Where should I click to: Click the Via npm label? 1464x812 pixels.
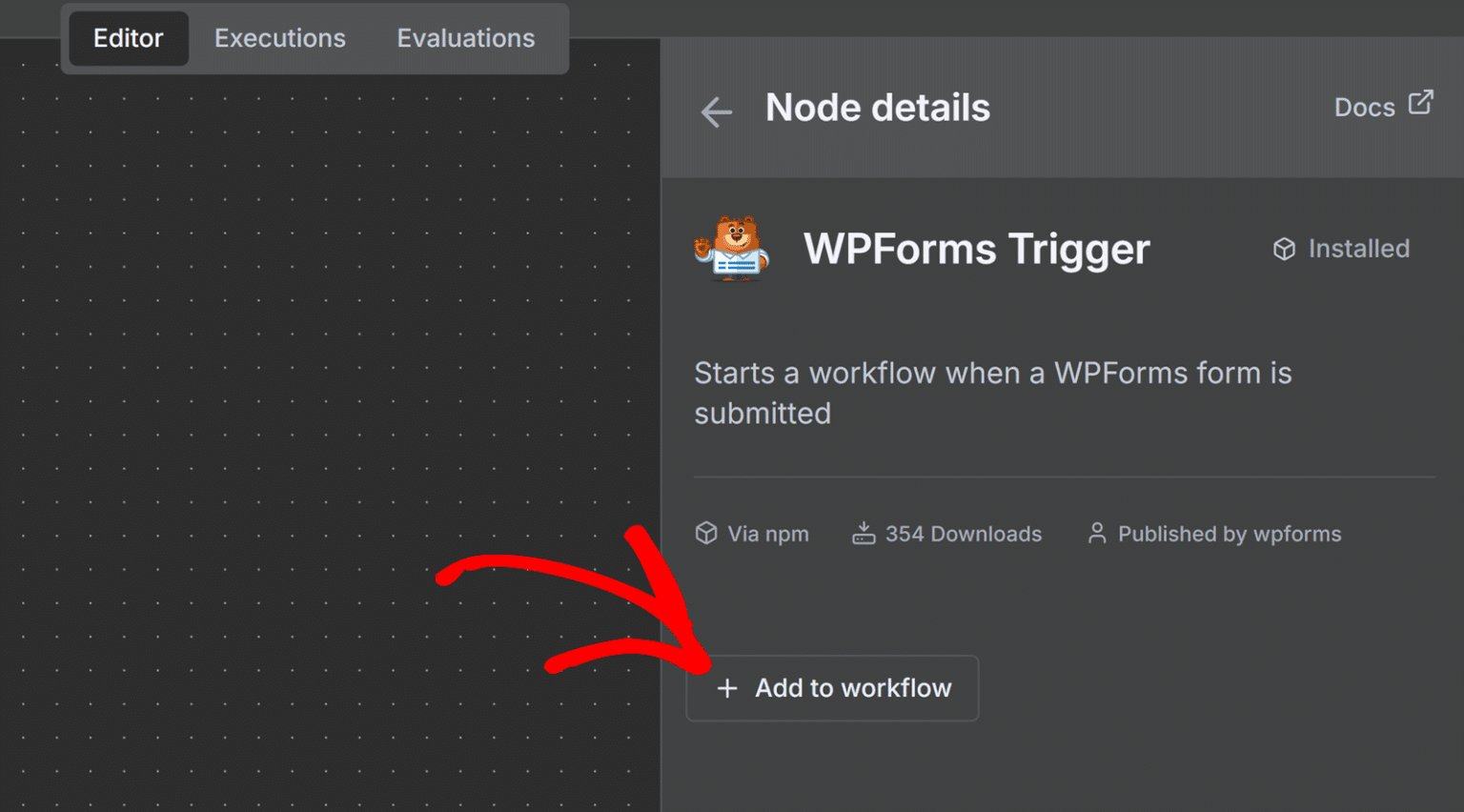[x=768, y=534]
